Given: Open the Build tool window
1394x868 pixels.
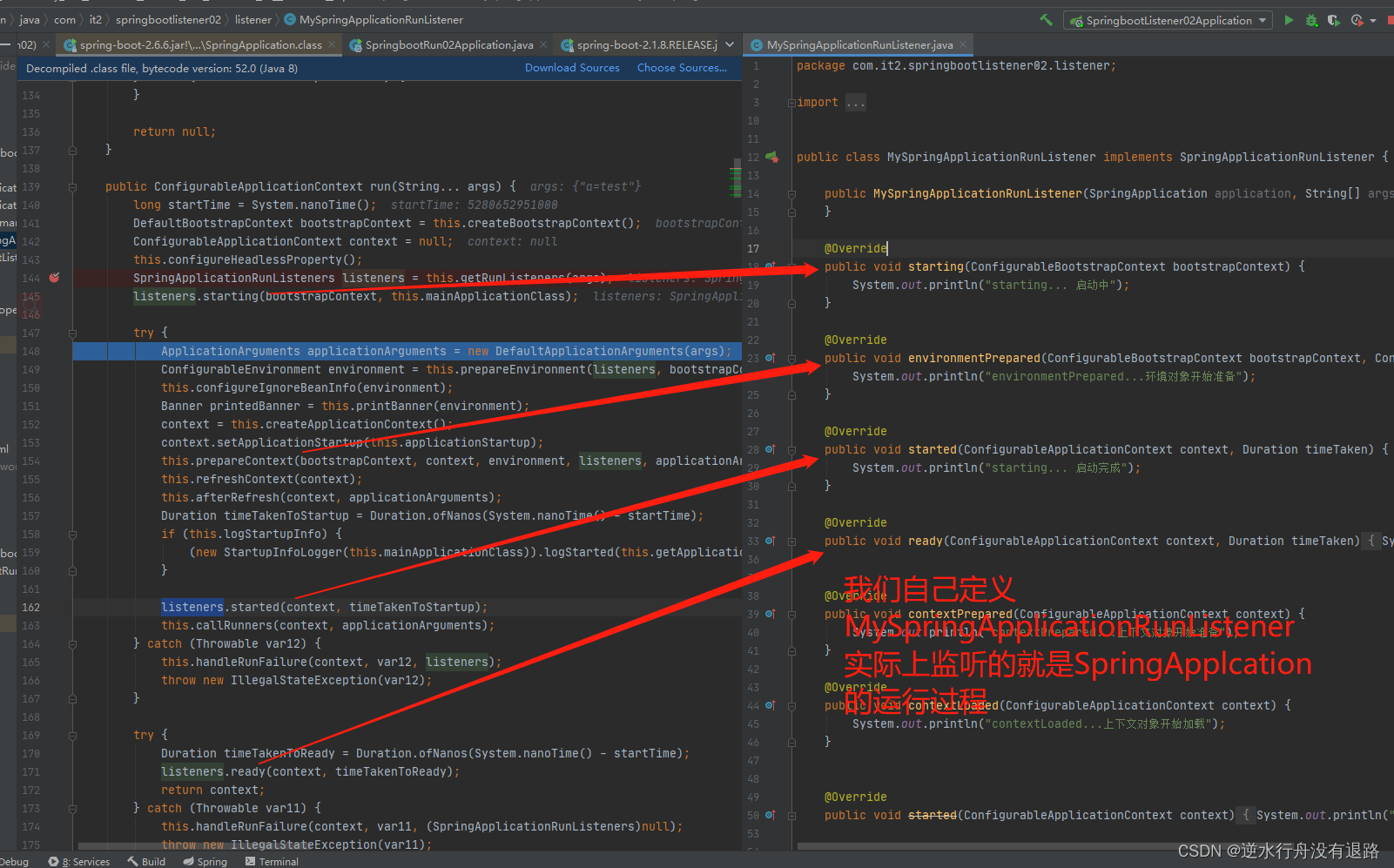Looking at the screenshot, I should pos(146,861).
